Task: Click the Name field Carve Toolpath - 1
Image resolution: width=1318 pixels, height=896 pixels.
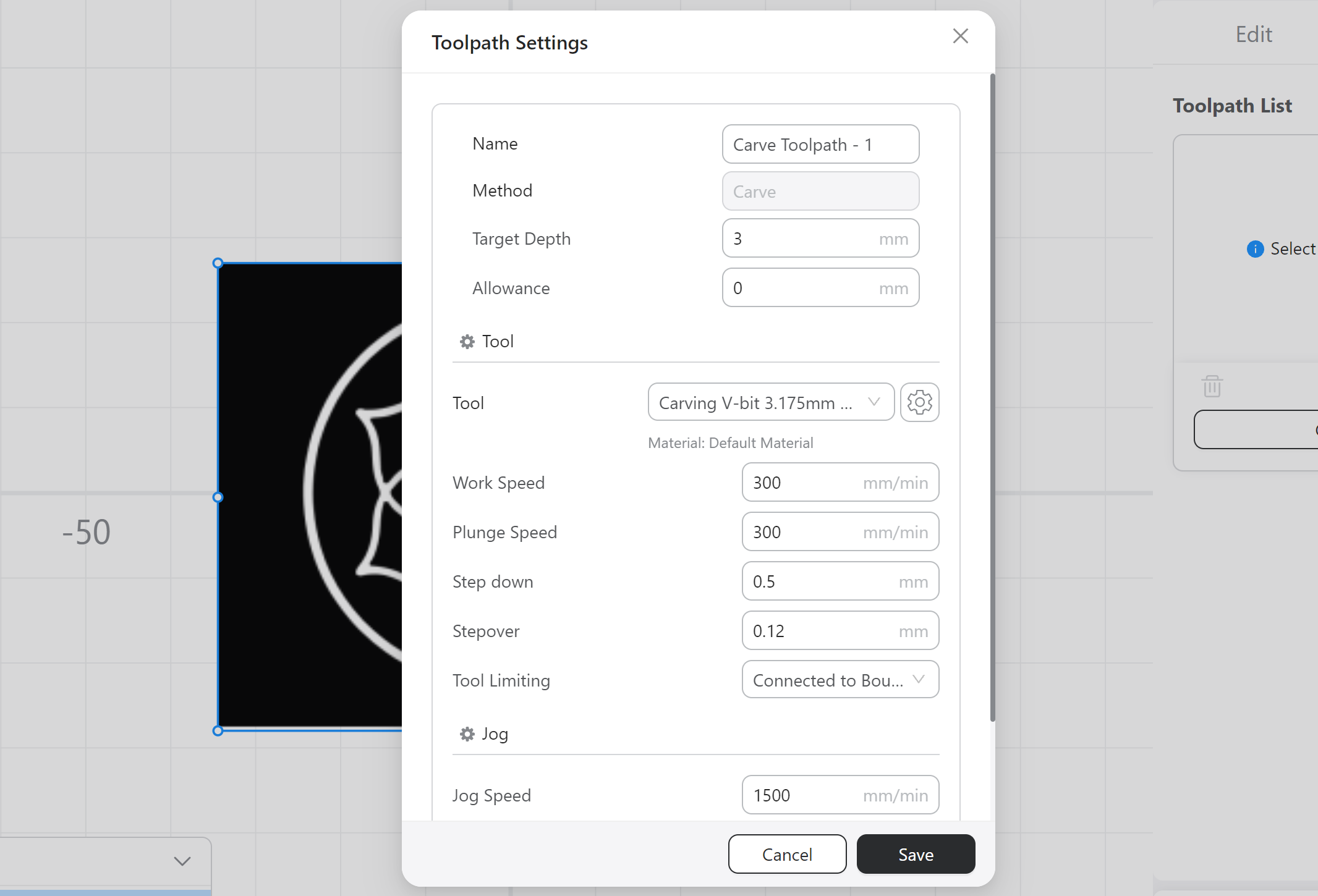Action: pyautogui.click(x=820, y=144)
